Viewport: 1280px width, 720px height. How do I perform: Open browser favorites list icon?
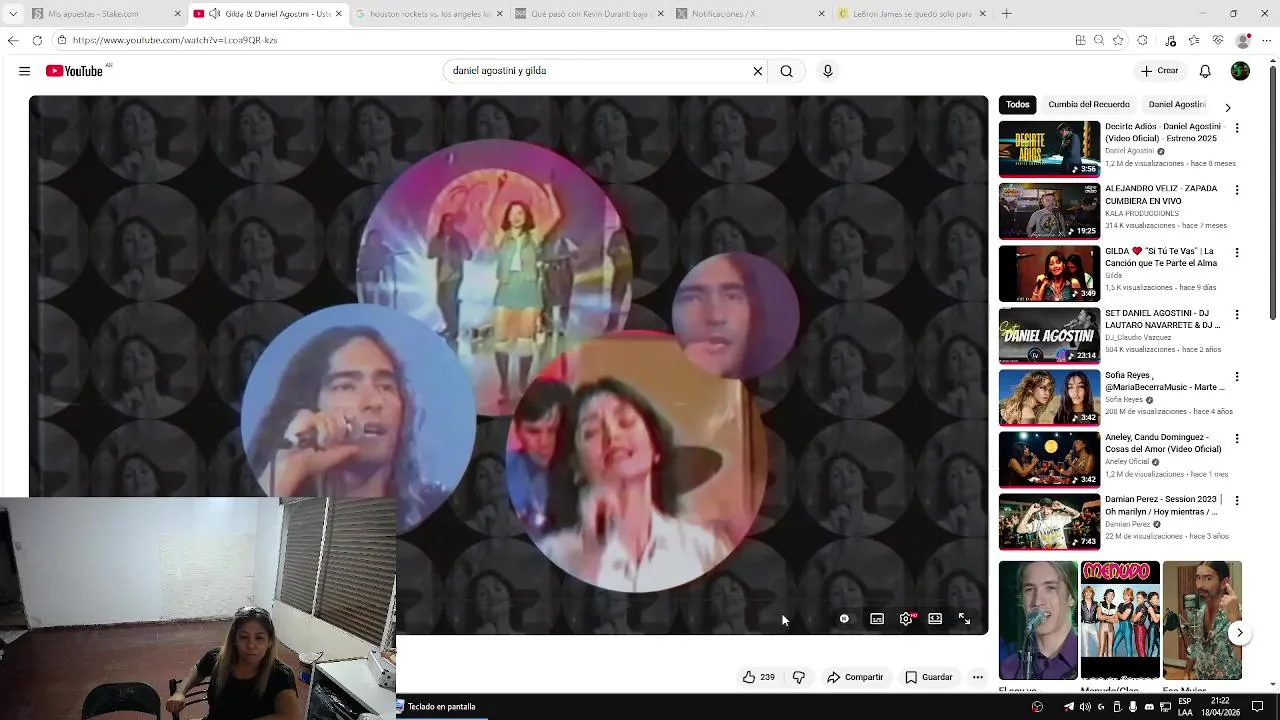pos(1194,40)
